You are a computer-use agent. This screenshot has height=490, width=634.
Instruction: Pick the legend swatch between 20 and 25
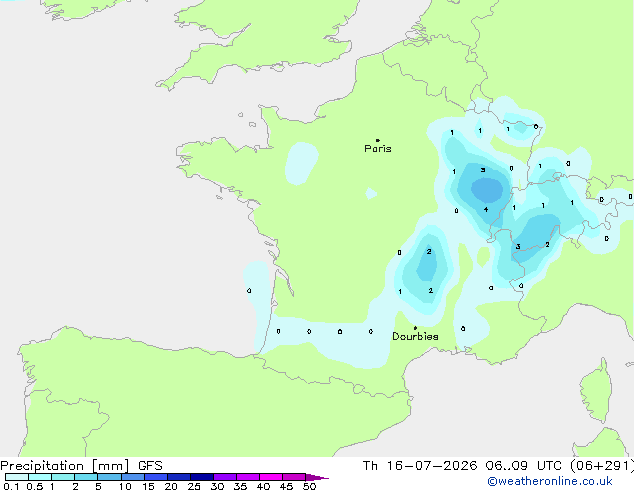pos(179,477)
